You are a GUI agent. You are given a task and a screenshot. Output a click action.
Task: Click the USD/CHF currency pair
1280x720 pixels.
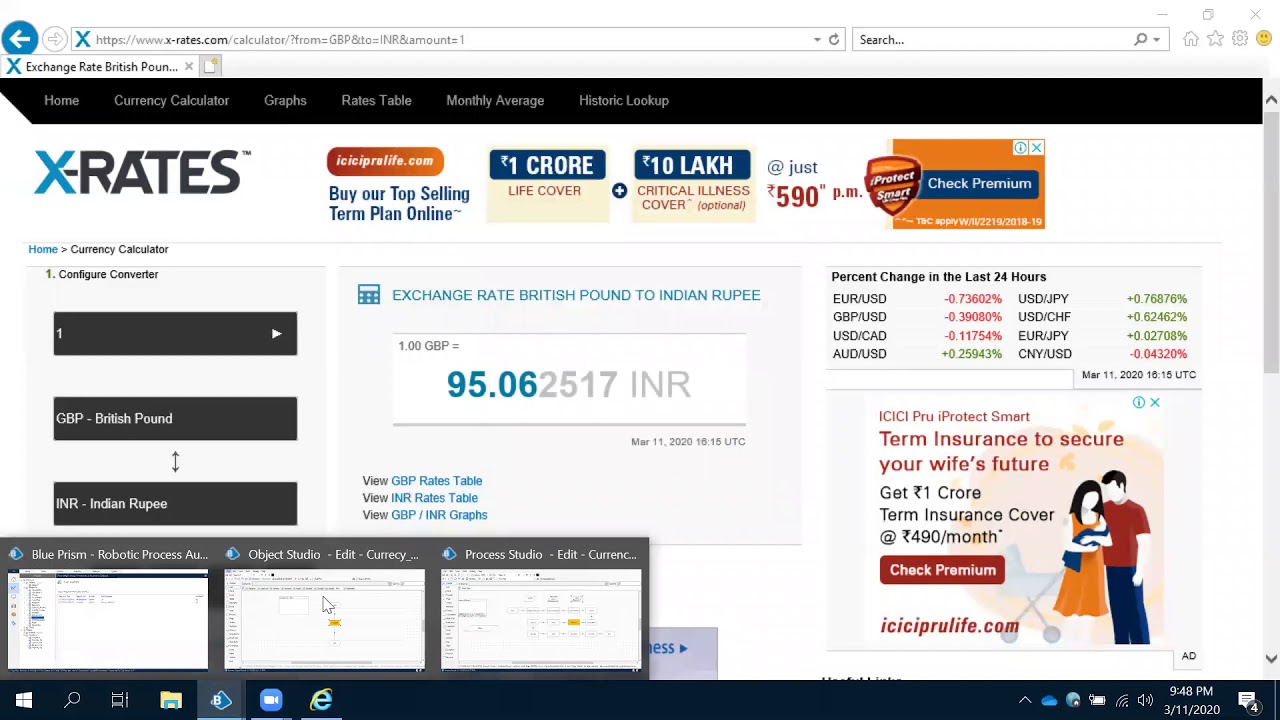pos(1044,317)
